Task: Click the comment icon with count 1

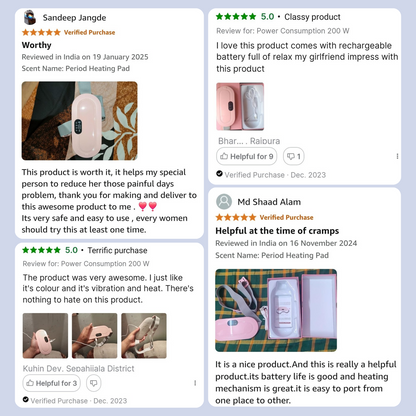Action: click(294, 156)
